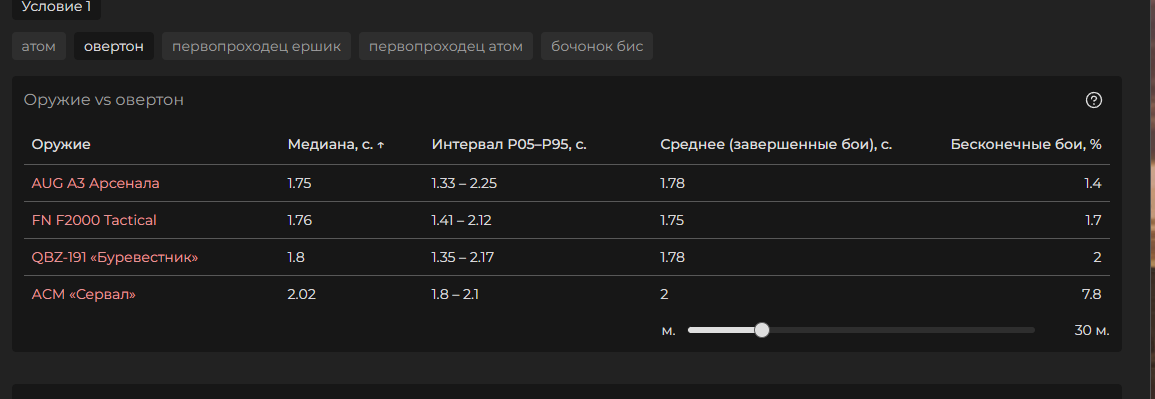
Task: Open the help question mark icon
Action: click(x=1094, y=100)
